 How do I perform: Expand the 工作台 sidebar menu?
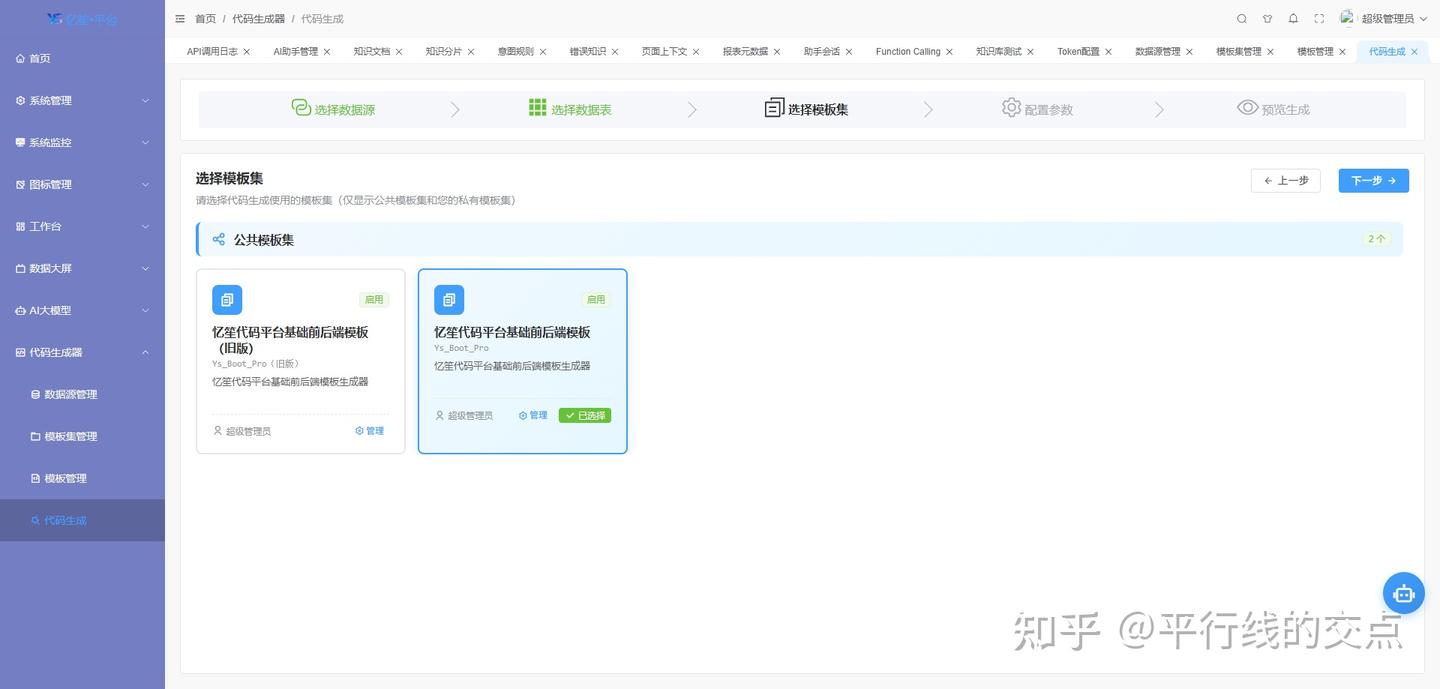pyautogui.click(x=82, y=227)
